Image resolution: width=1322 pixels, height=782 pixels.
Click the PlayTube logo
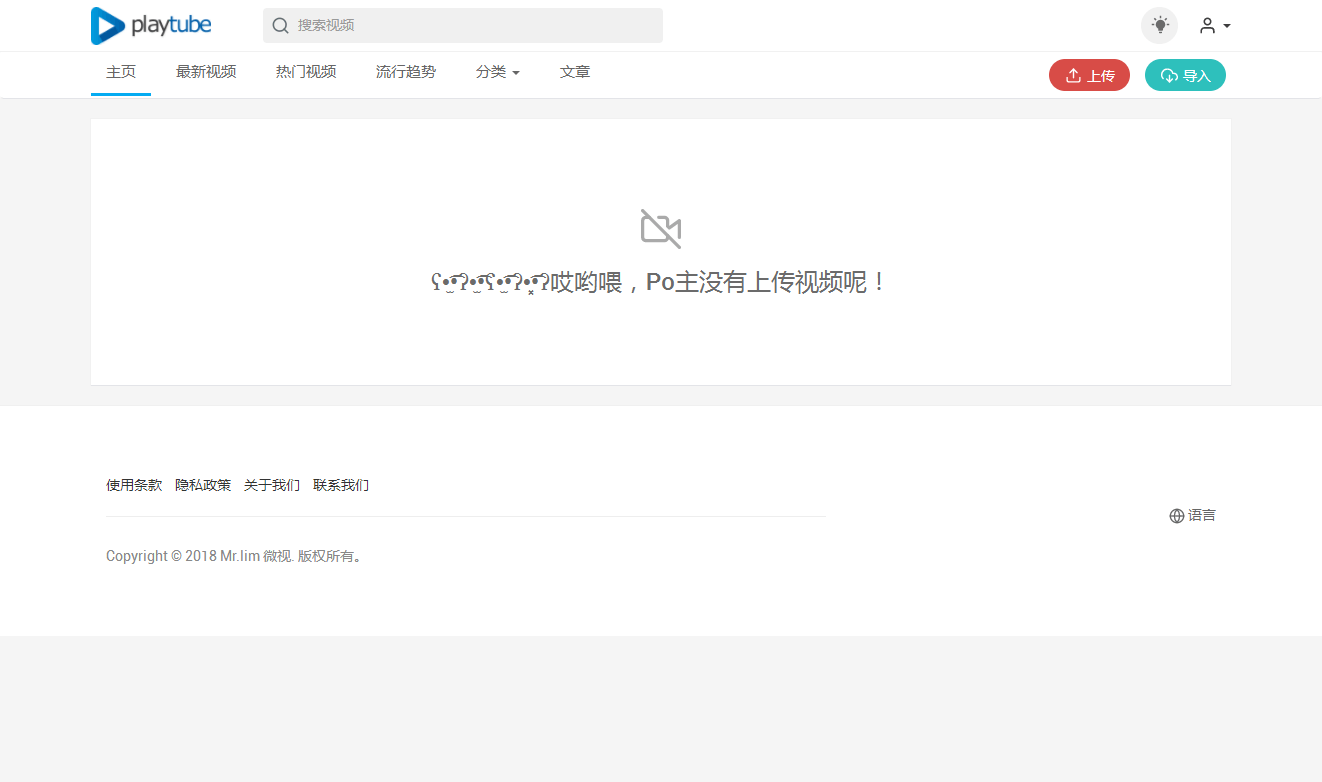tap(151, 26)
